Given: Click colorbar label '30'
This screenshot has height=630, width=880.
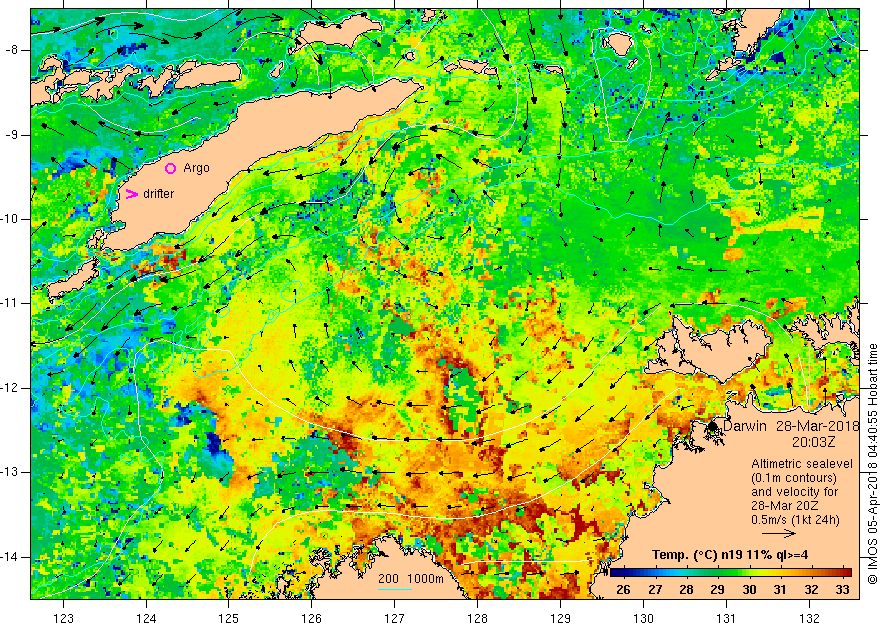Looking at the screenshot, I should pyautogui.click(x=749, y=590).
